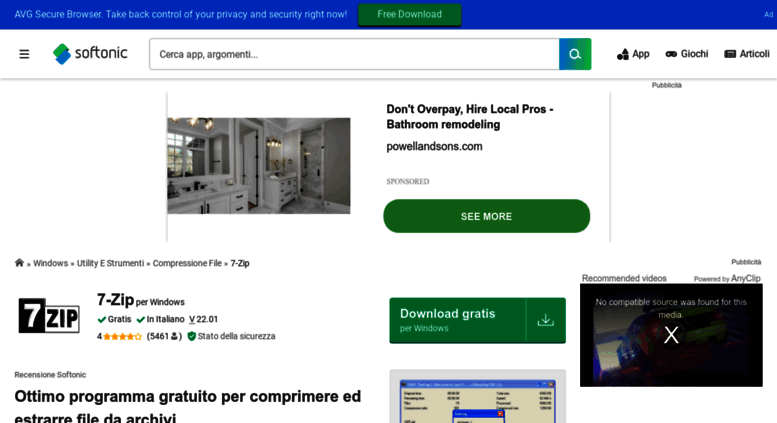The height and width of the screenshot is (423, 777).
Task: Click the Download gratis per Windows button
Action: (x=477, y=320)
